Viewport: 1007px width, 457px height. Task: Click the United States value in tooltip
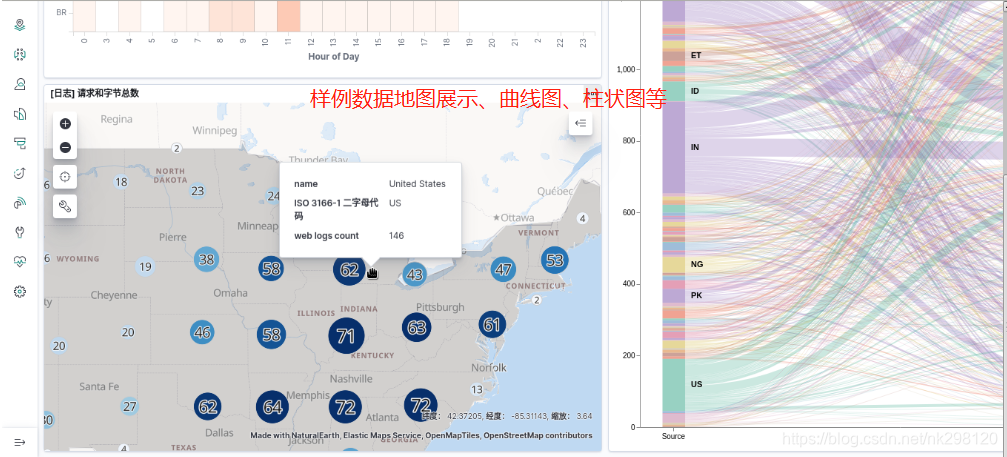click(x=417, y=184)
